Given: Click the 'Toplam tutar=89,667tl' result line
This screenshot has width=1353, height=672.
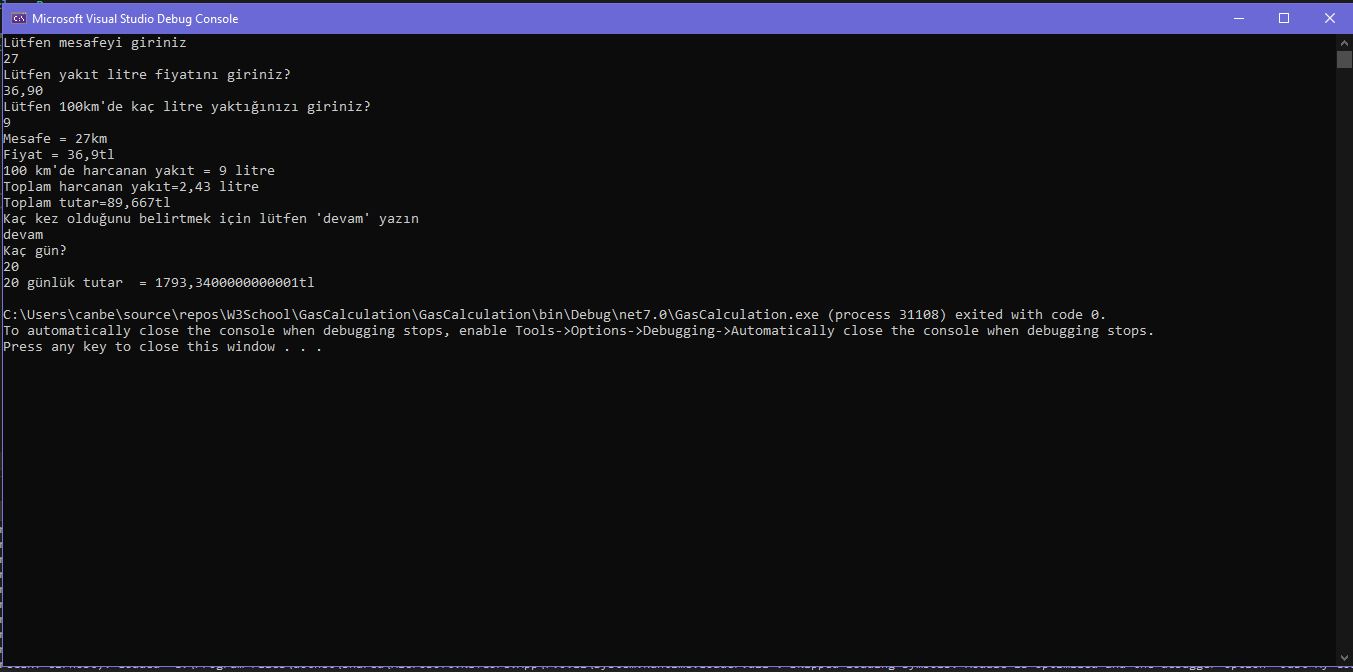Looking at the screenshot, I should tap(85, 202).
